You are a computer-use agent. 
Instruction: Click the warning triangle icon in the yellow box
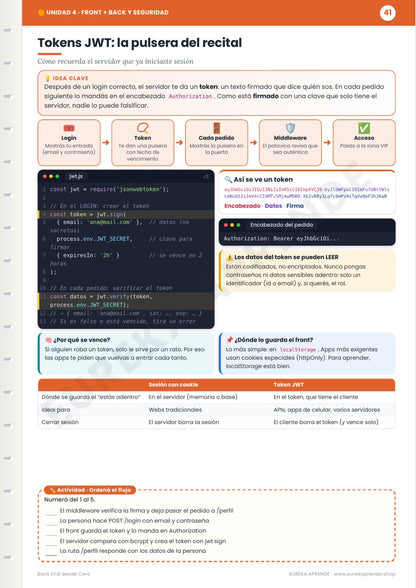[229, 257]
